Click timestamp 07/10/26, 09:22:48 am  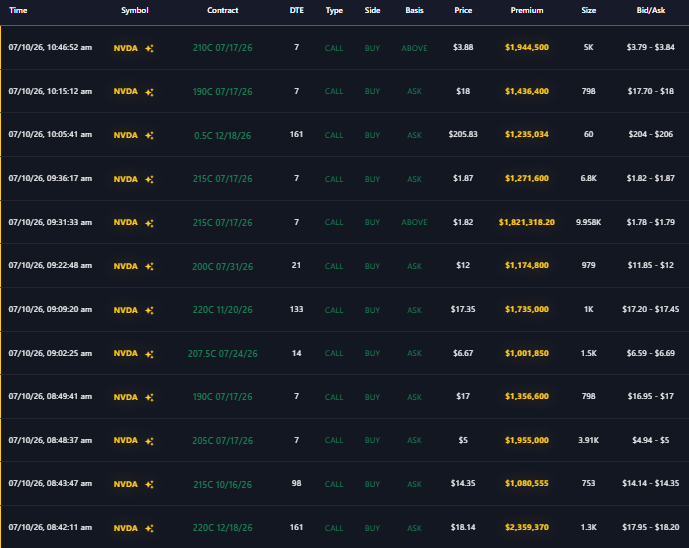click(50, 265)
